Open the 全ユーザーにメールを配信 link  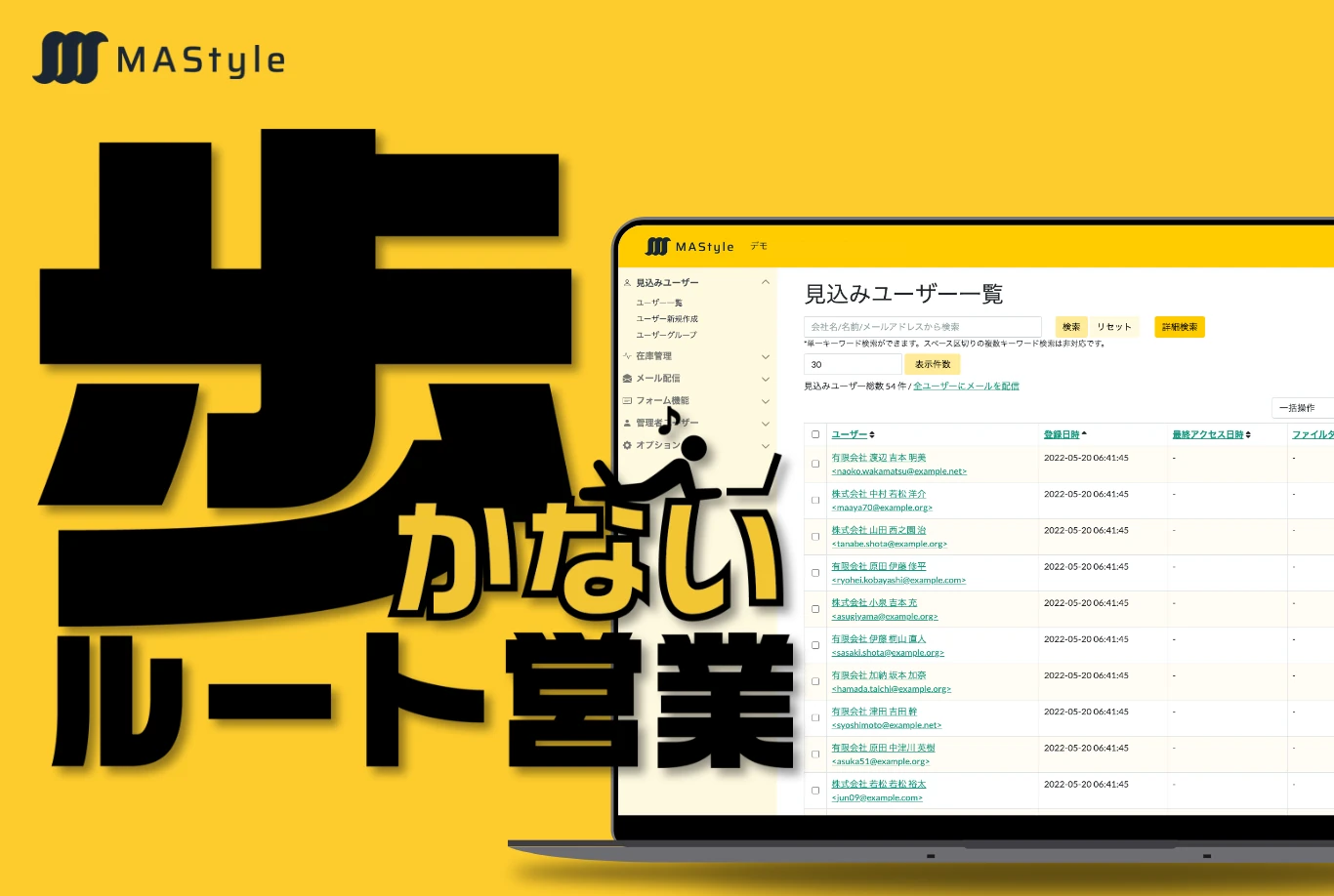pyautogui.click(x=966, y=386)
